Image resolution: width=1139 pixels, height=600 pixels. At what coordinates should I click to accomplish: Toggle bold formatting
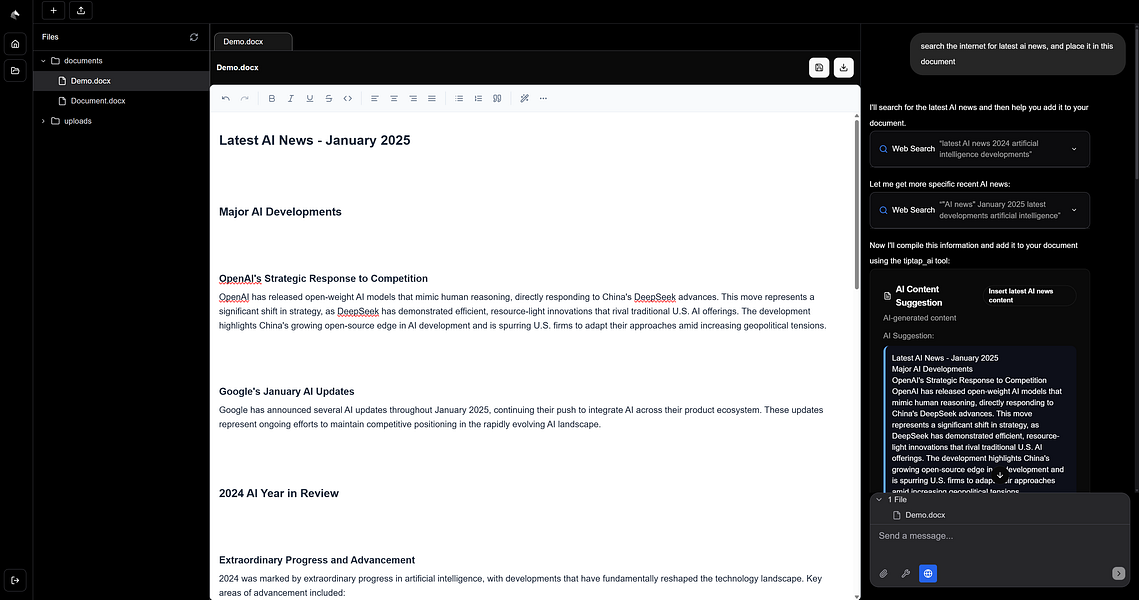[x=272, y=99]
